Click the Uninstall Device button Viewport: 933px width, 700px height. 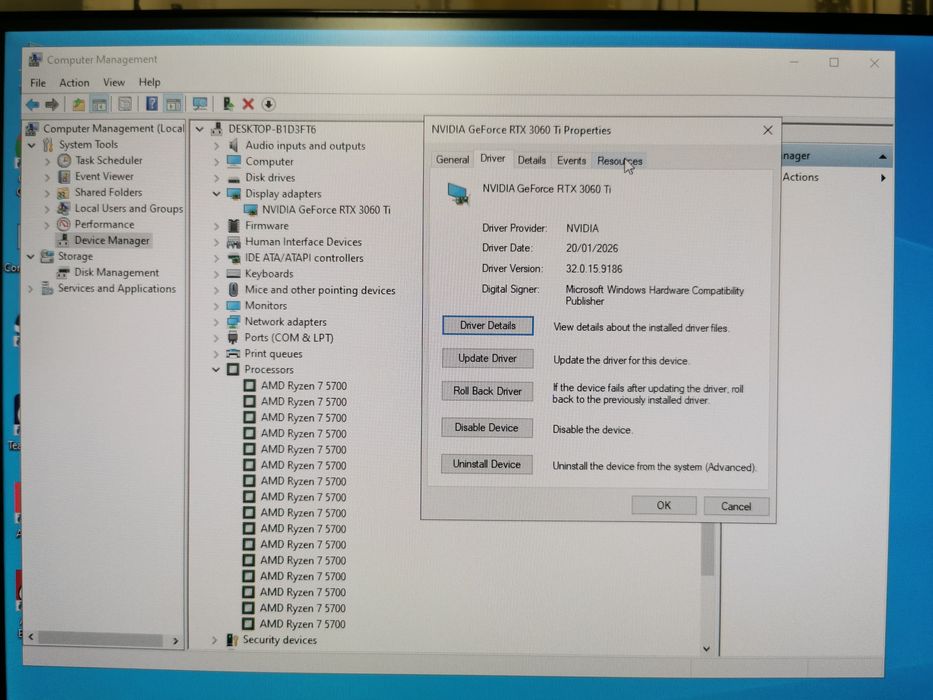(487, 464)
